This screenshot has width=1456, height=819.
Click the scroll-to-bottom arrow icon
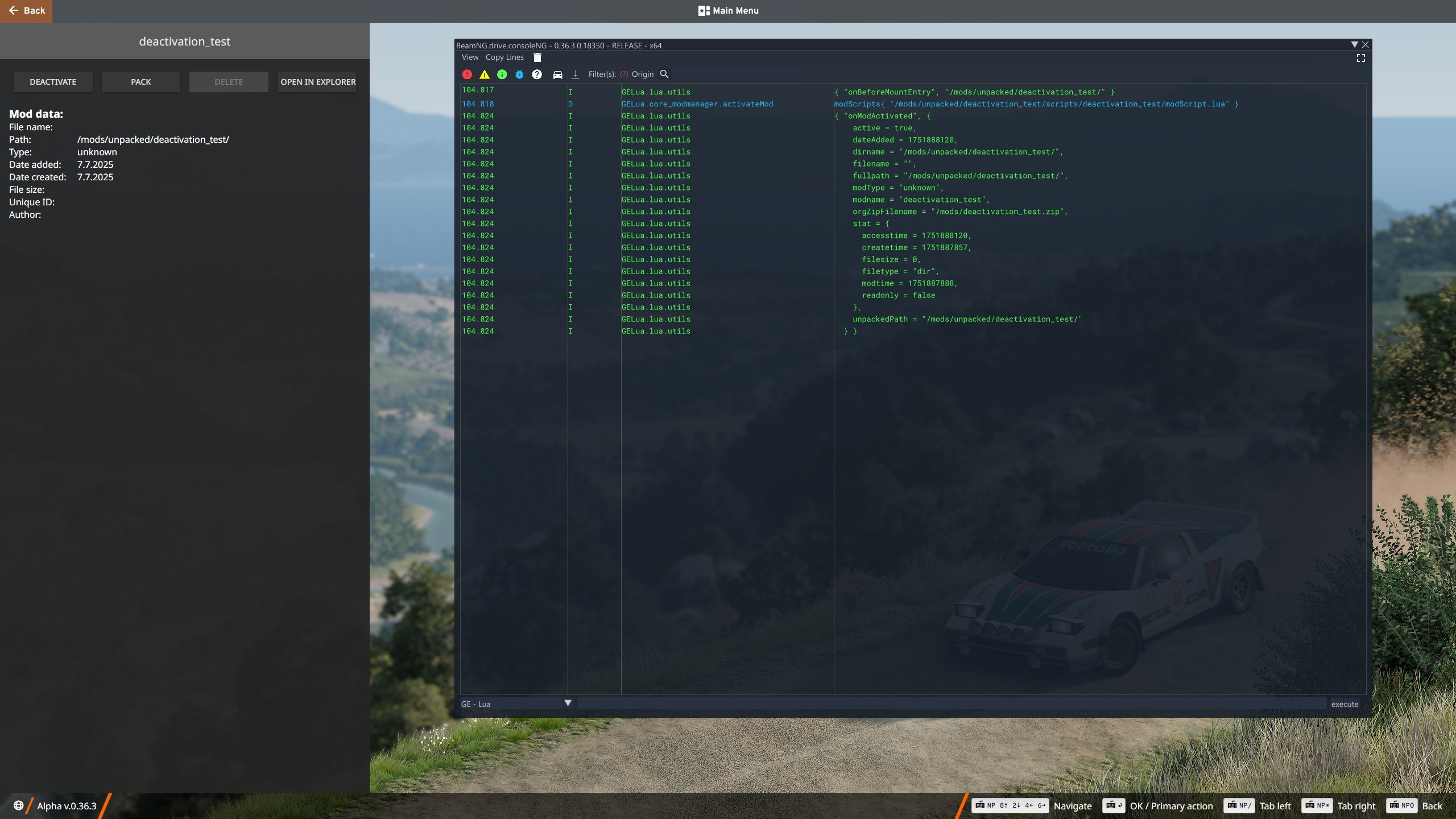click(x=575, y=75)
